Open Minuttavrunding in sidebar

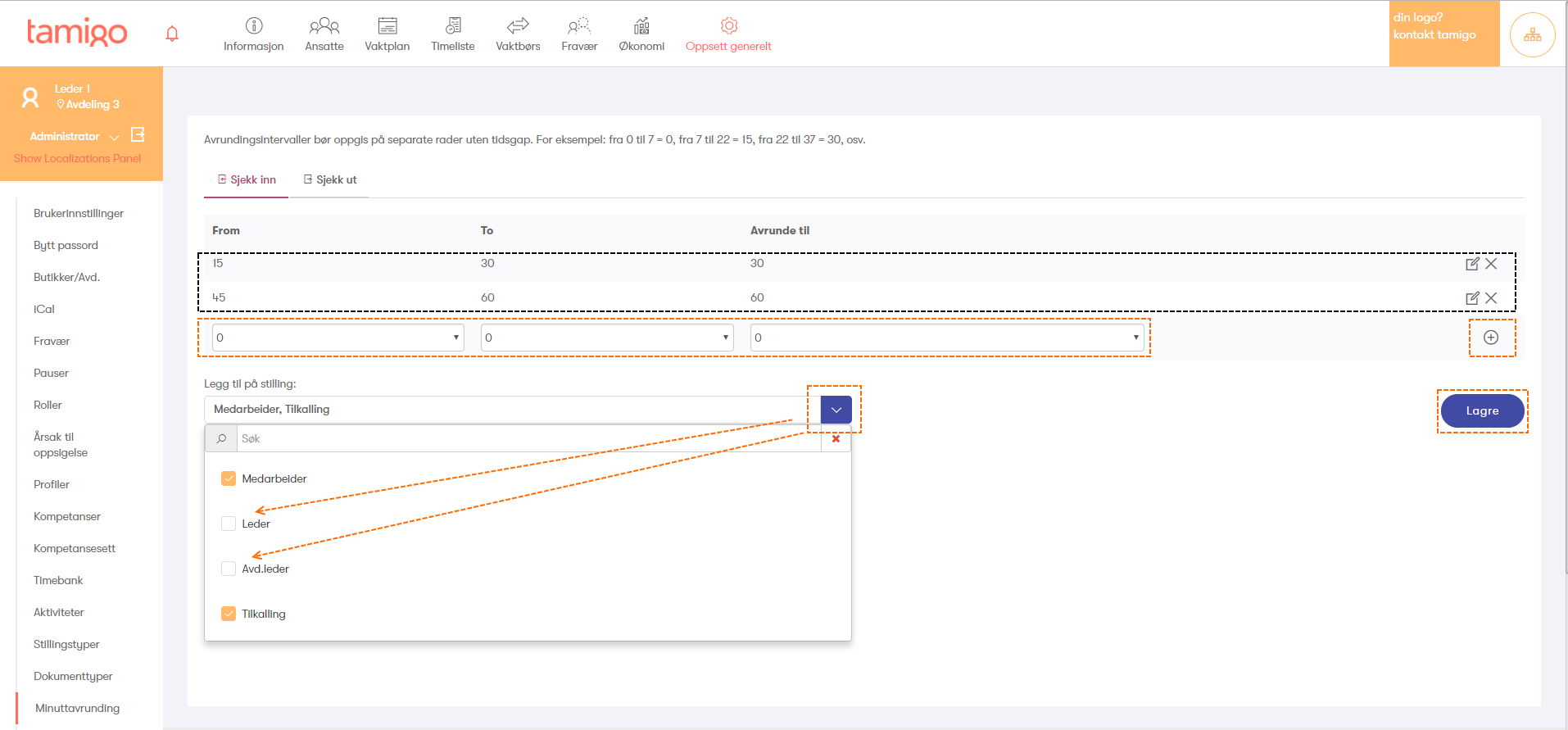coord(77,708)
